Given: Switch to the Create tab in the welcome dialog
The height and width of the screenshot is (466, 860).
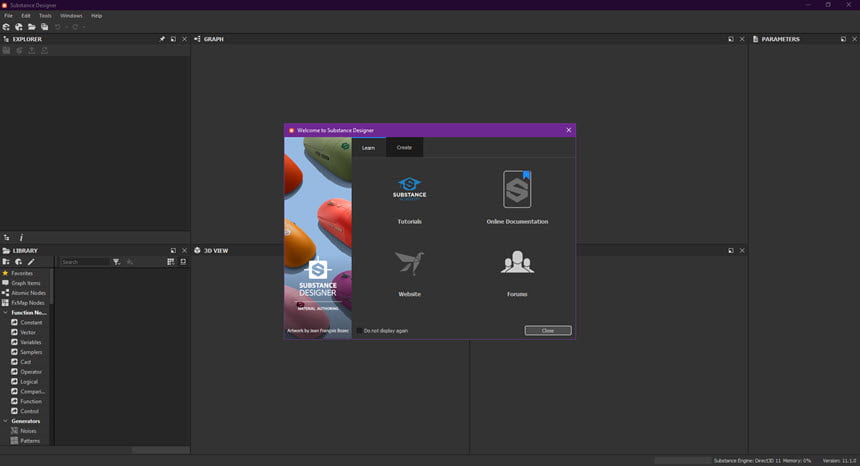Looking at the screenshot, I should pos(404,147).
